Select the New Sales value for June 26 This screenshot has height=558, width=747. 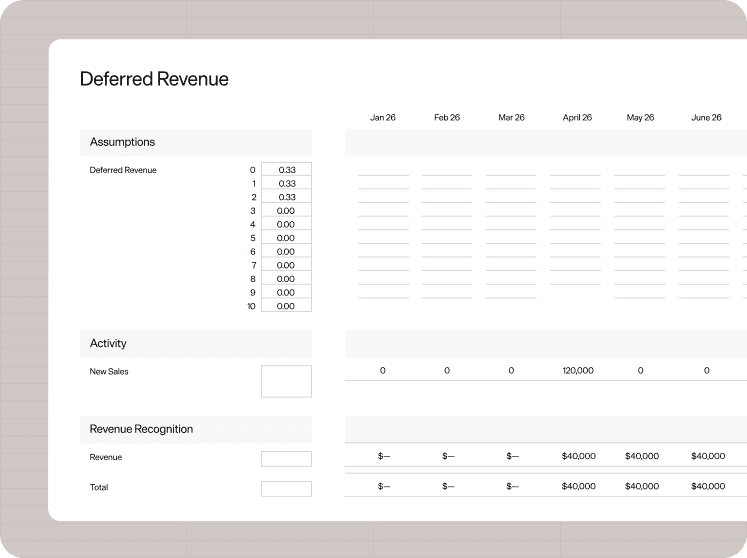707,371
